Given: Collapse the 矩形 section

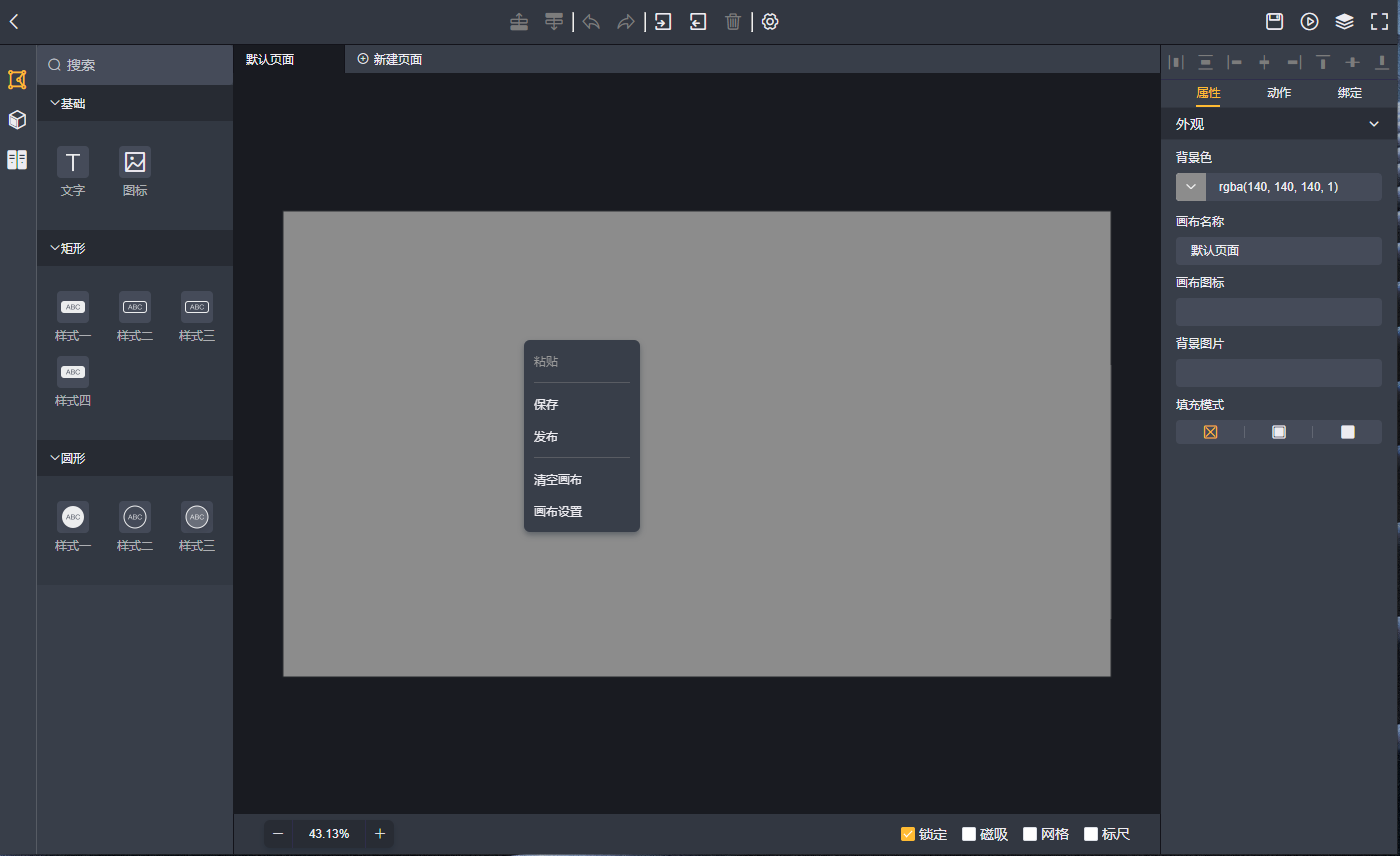Looking at the screenshot, I should click(135, 248).
